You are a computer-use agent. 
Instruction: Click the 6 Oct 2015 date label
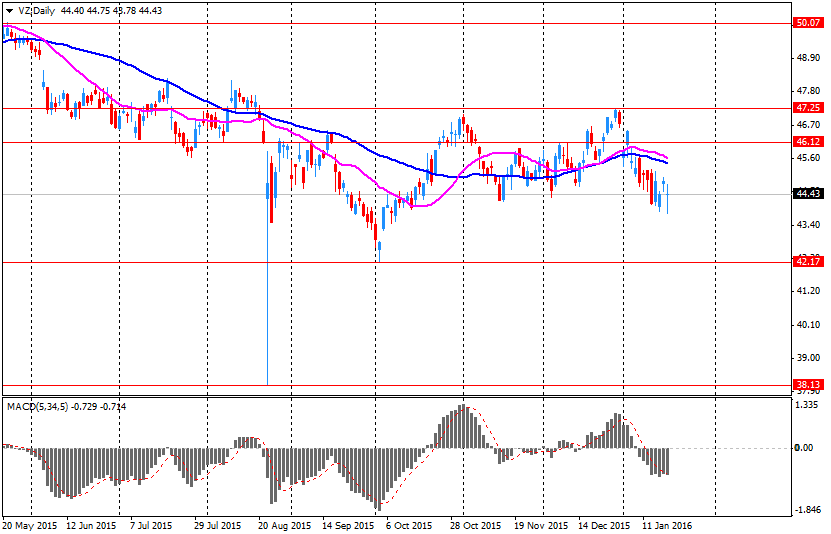[411, 525]
